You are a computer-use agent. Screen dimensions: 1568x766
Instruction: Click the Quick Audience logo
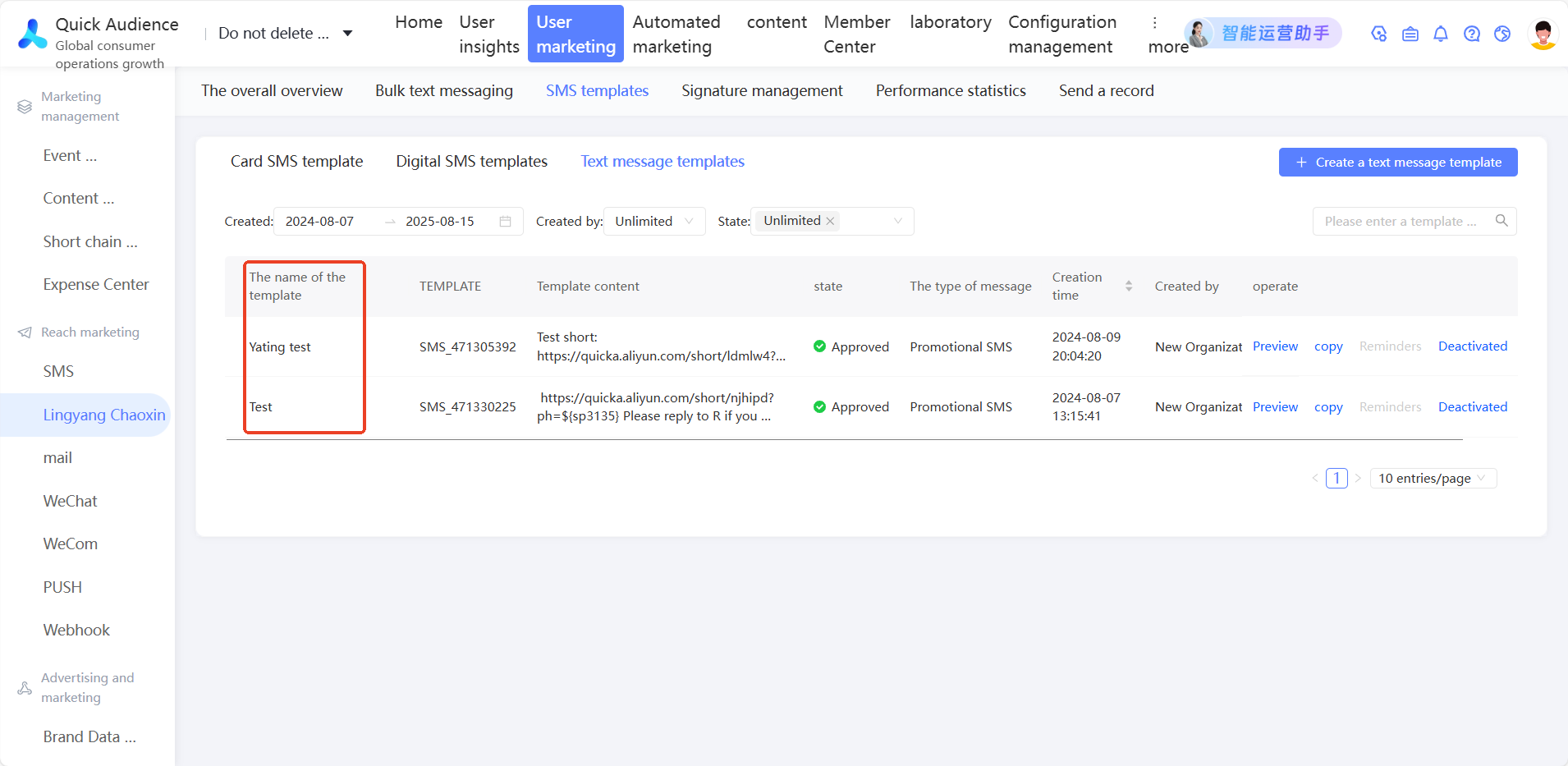pyautogui.click(x=33, y=34)
